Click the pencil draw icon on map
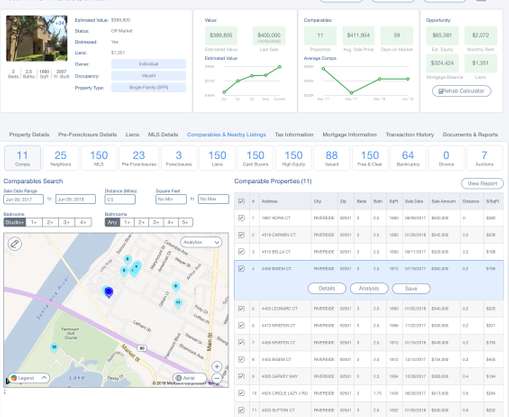Image resolution: width=509 pixels, height=417 pixels. (15, 244)
